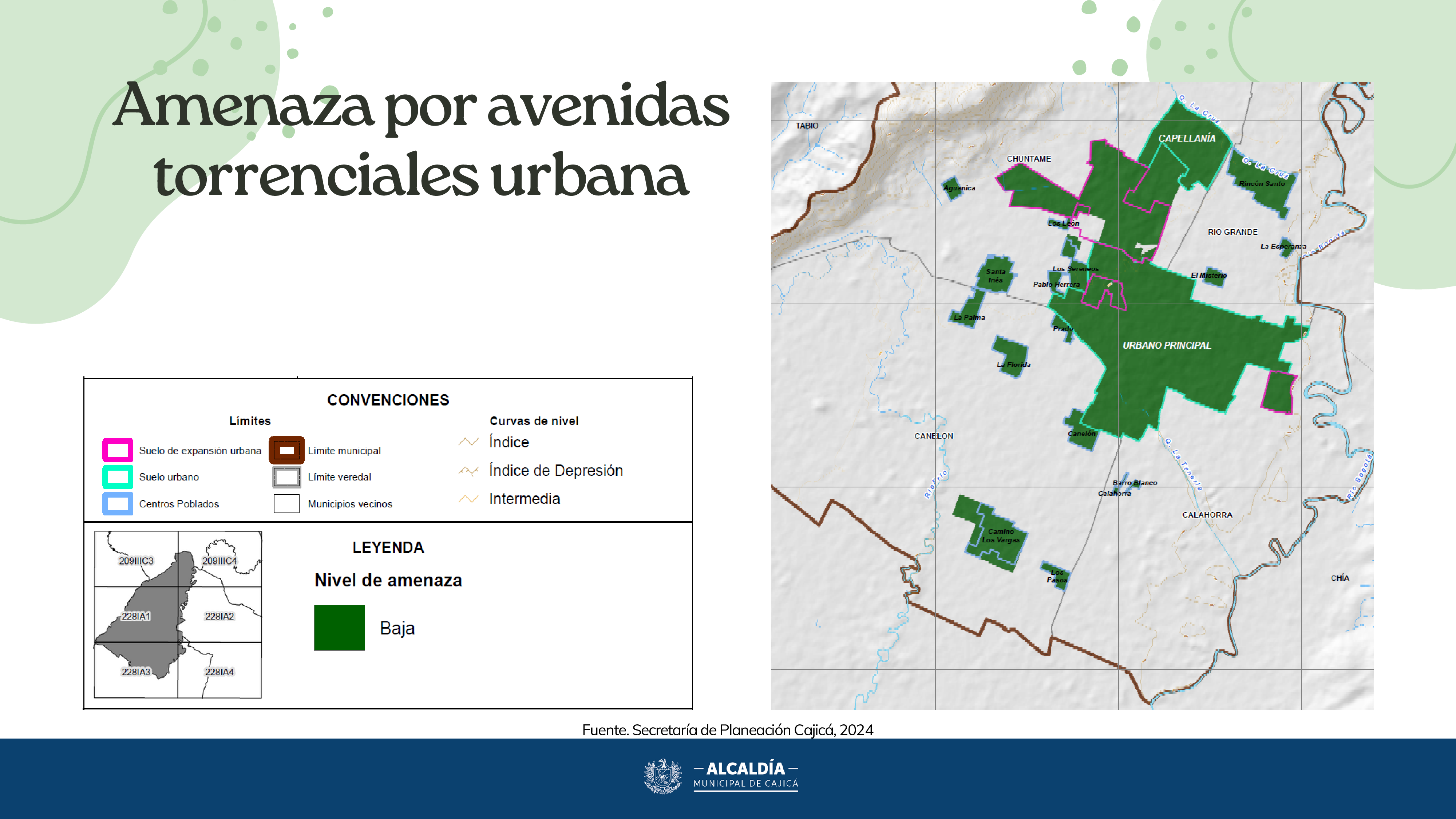The width and height of the screenshot is (1456, 819).
Task: Click the gray Límite veredal legend symbol
Action: click(286, 476)
